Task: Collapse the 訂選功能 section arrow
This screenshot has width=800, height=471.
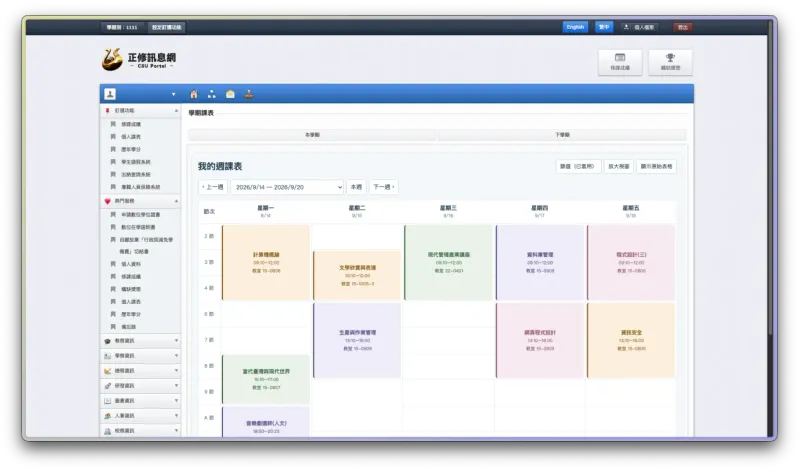Action: click(x=176, y=111)
